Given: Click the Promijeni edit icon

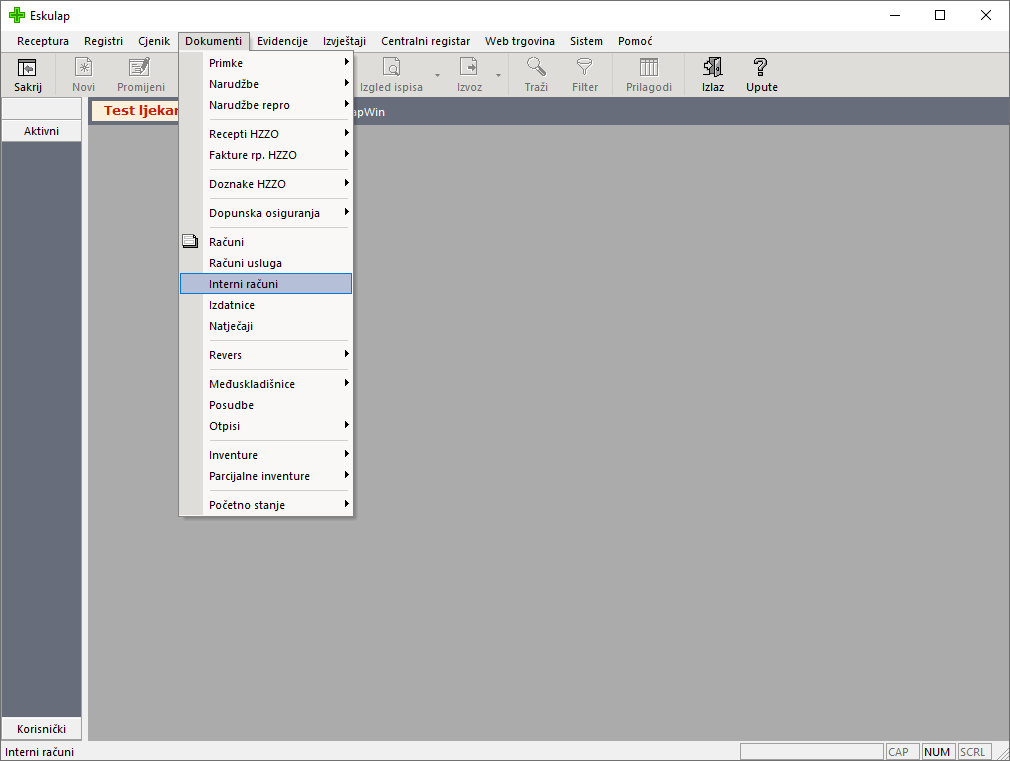Looking at the screenshot, I should (x=140, y=68).
